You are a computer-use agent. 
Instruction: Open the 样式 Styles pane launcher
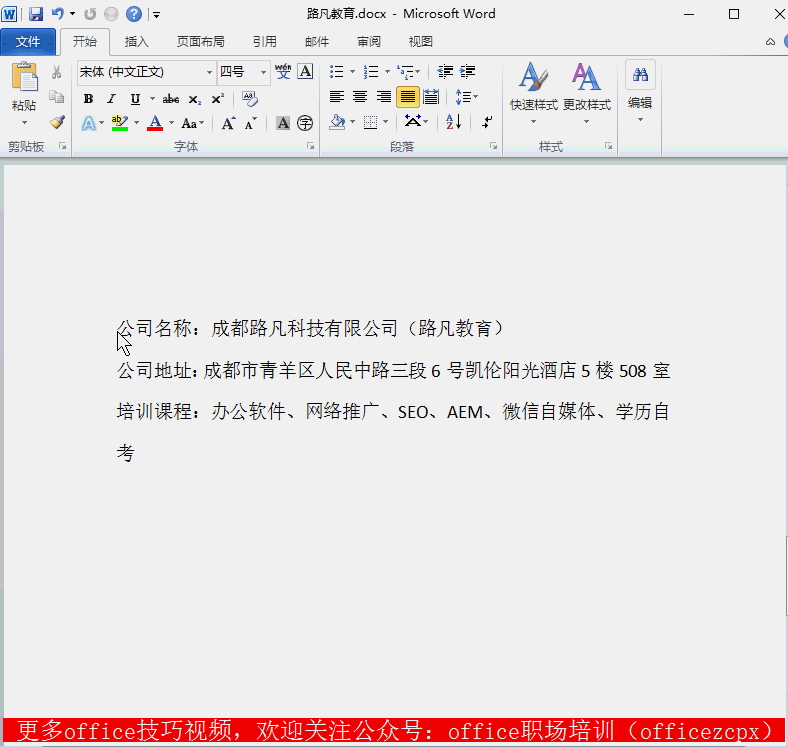[609, 146]
